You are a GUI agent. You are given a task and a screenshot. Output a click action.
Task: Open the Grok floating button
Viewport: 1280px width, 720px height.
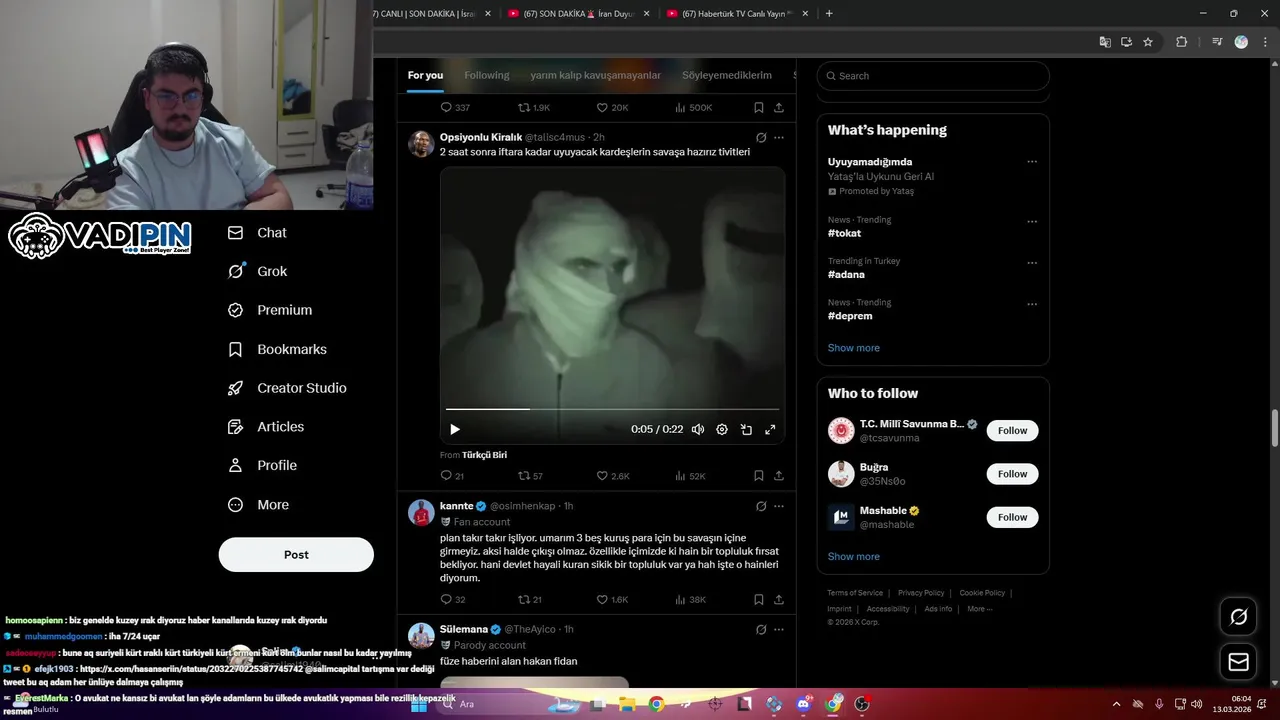click(x=1238, y=617)
